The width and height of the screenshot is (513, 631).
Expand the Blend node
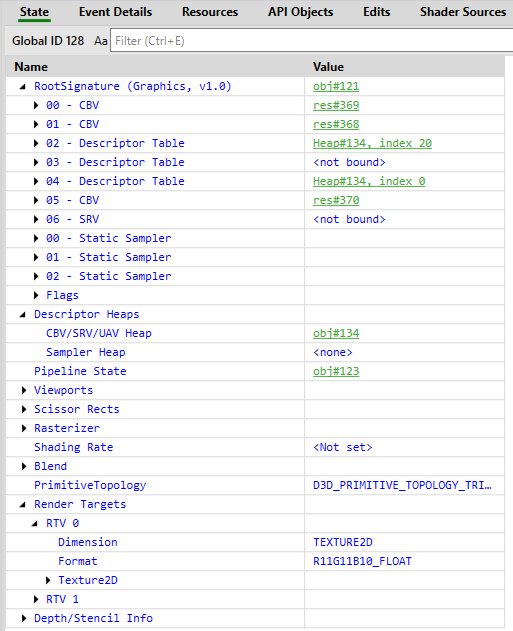point(24,466)
